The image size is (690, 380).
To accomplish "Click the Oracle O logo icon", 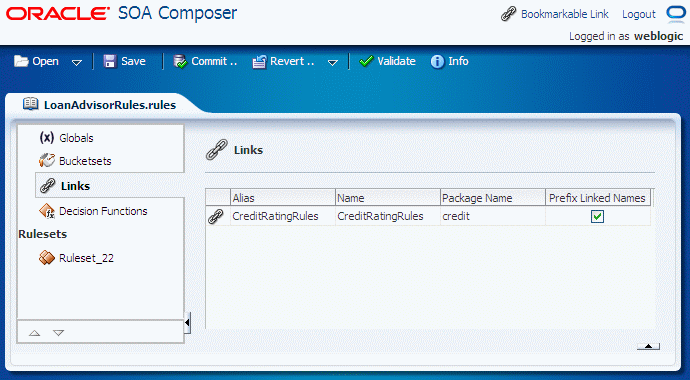I will click(675, 14).
